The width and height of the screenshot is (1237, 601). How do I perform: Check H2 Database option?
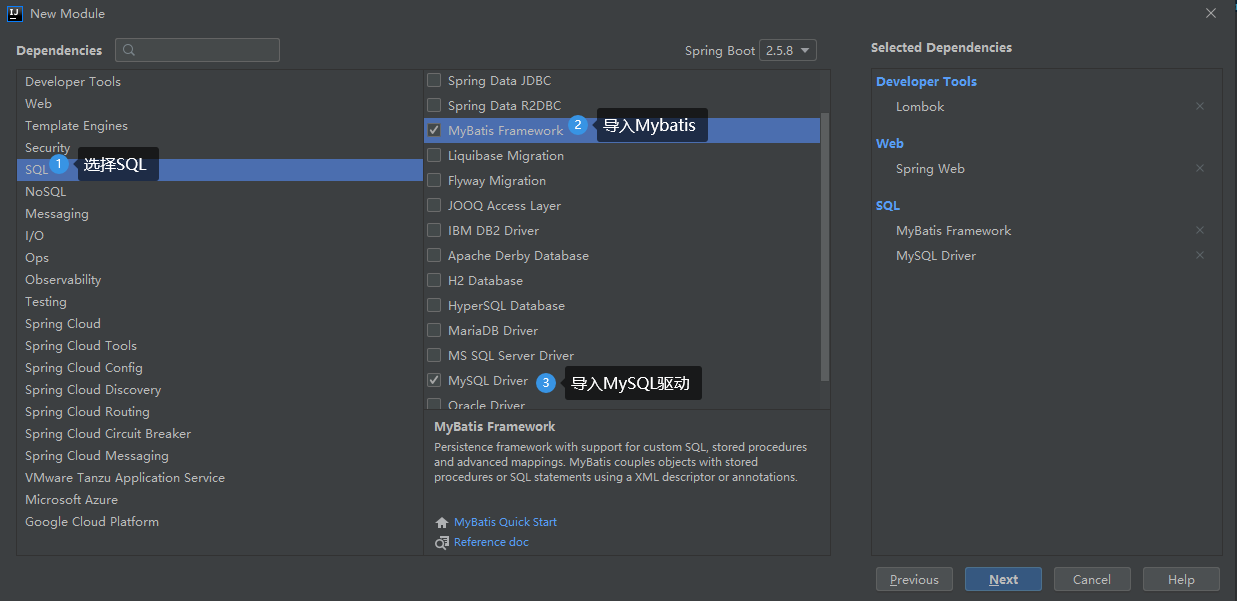coord(434,280)
